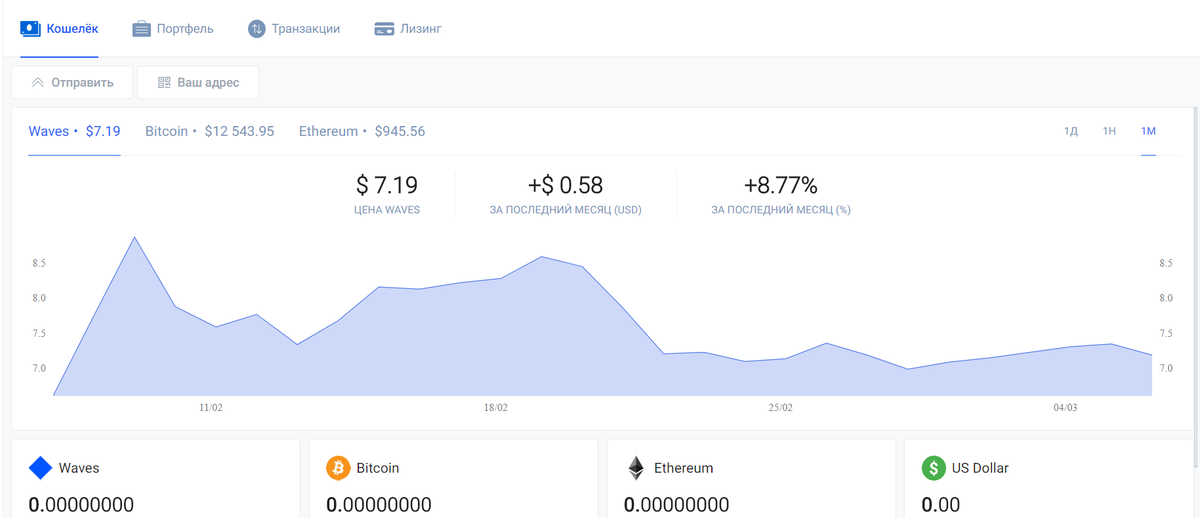Click the Лизинг card icon
Viewport: 1200px width, 518px height.
(x=383, y=29)
